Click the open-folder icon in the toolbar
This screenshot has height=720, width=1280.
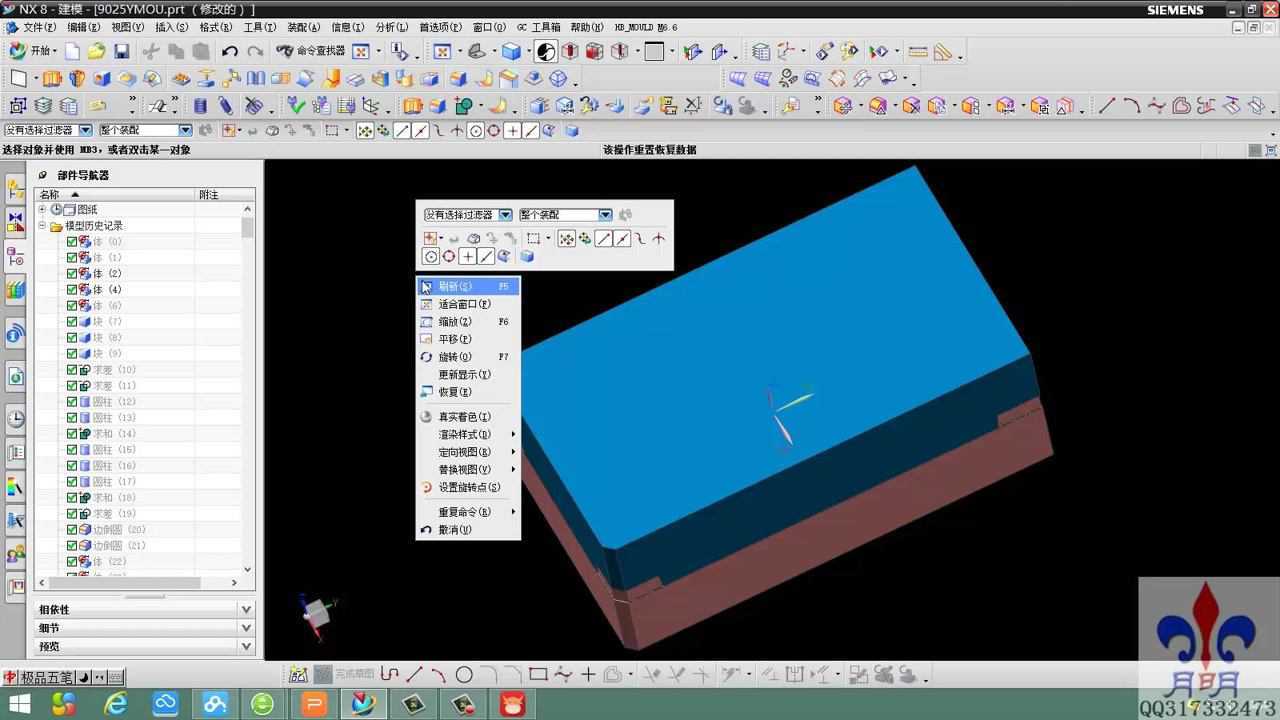coord(96,51)
